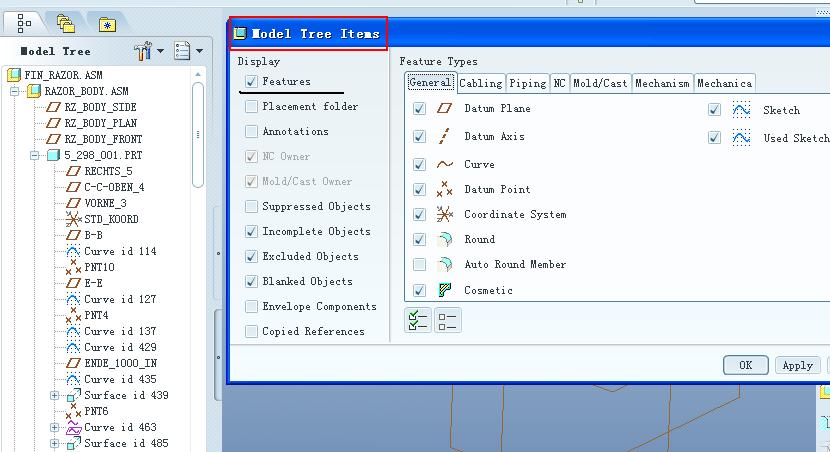Enable the Auto Round Member checkbox
The height and width of the screenshot is (452, 830).
[419, 264]
